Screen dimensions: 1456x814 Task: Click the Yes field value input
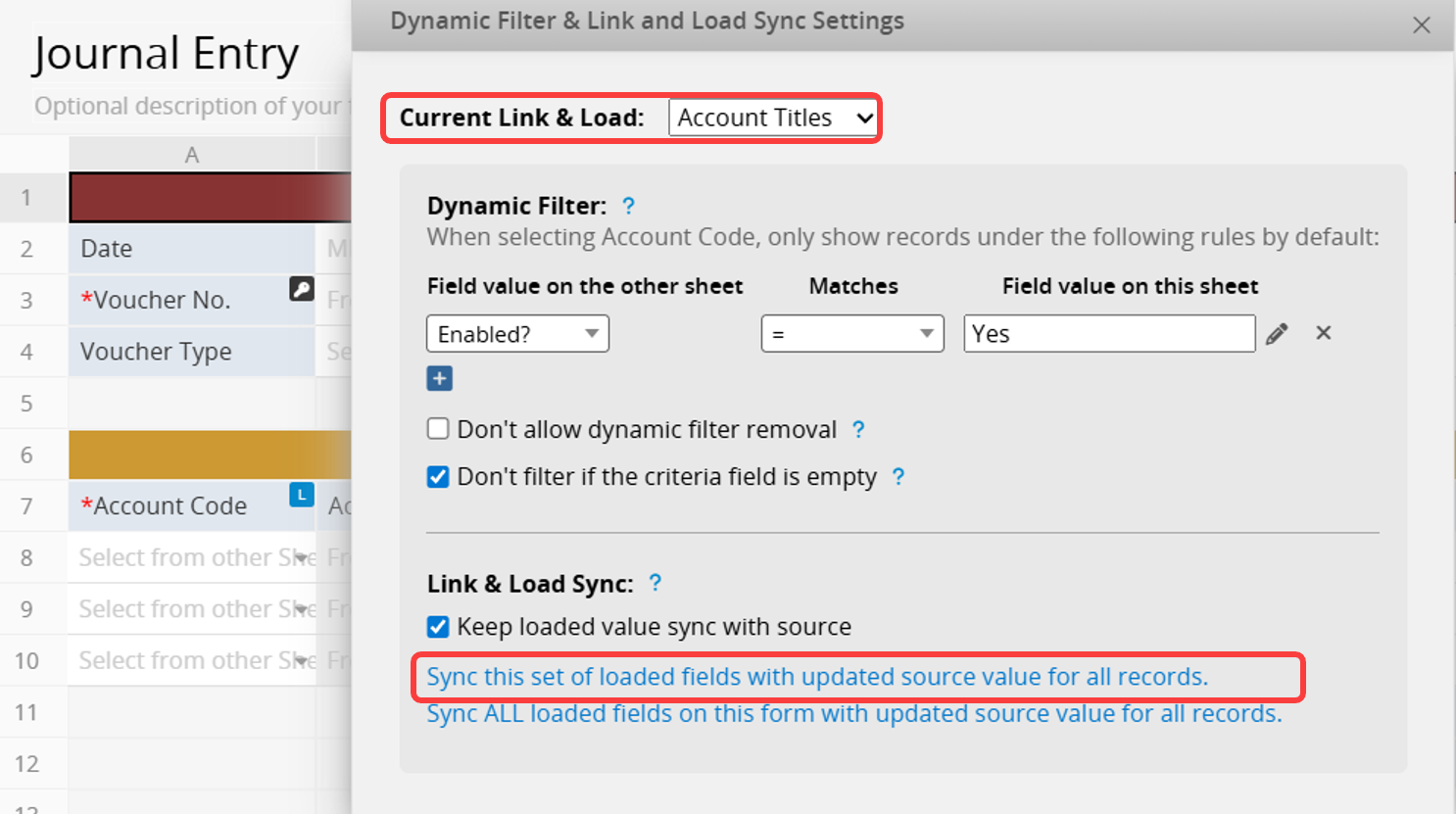(1108, 334)
